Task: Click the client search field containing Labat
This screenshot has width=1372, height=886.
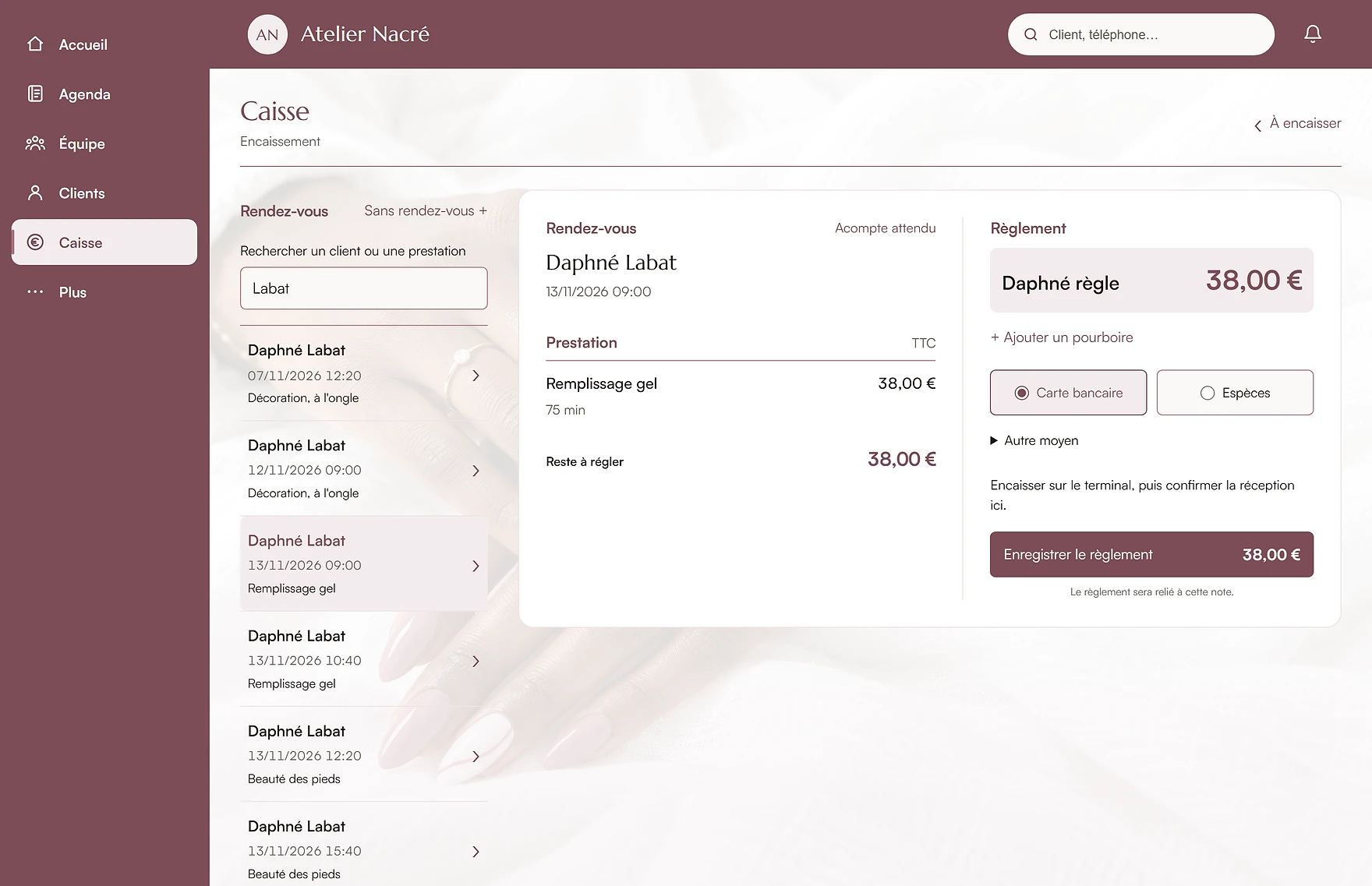Action: (x=363, y=288)
